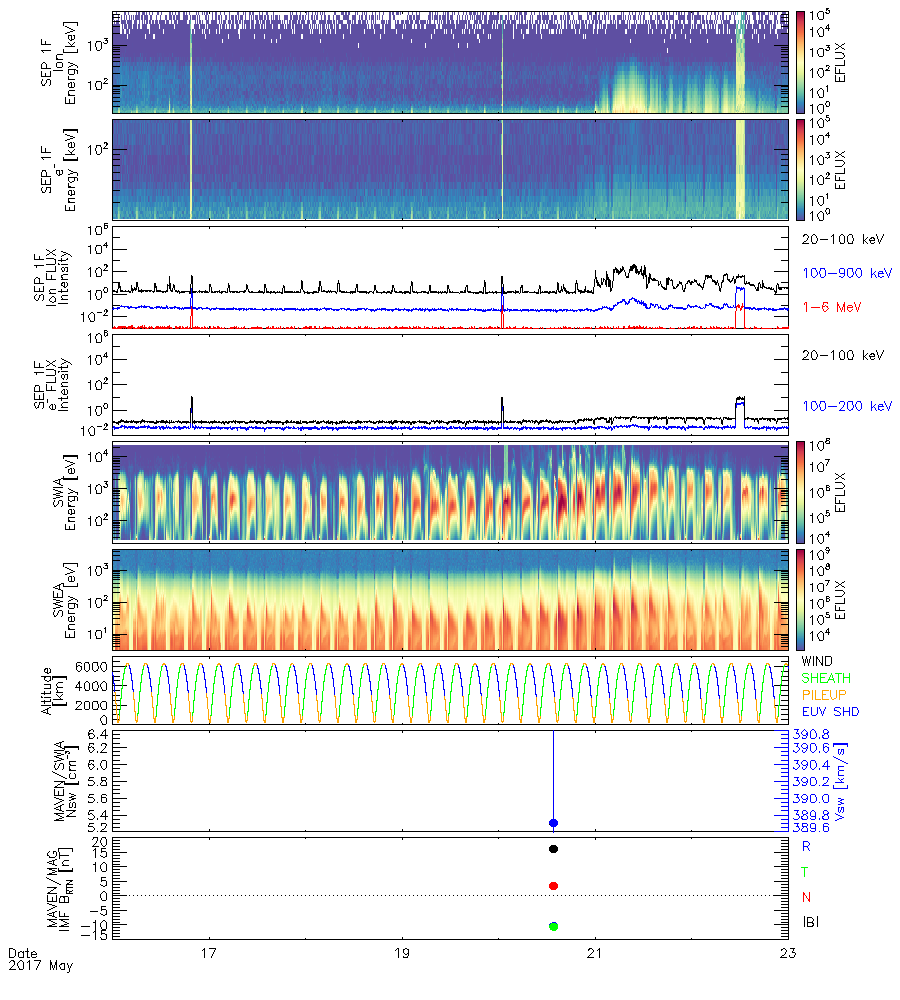Viewport: 900px width, 1000px height.
Task: Click the date tick label 21
Action: tap(596, 953)
